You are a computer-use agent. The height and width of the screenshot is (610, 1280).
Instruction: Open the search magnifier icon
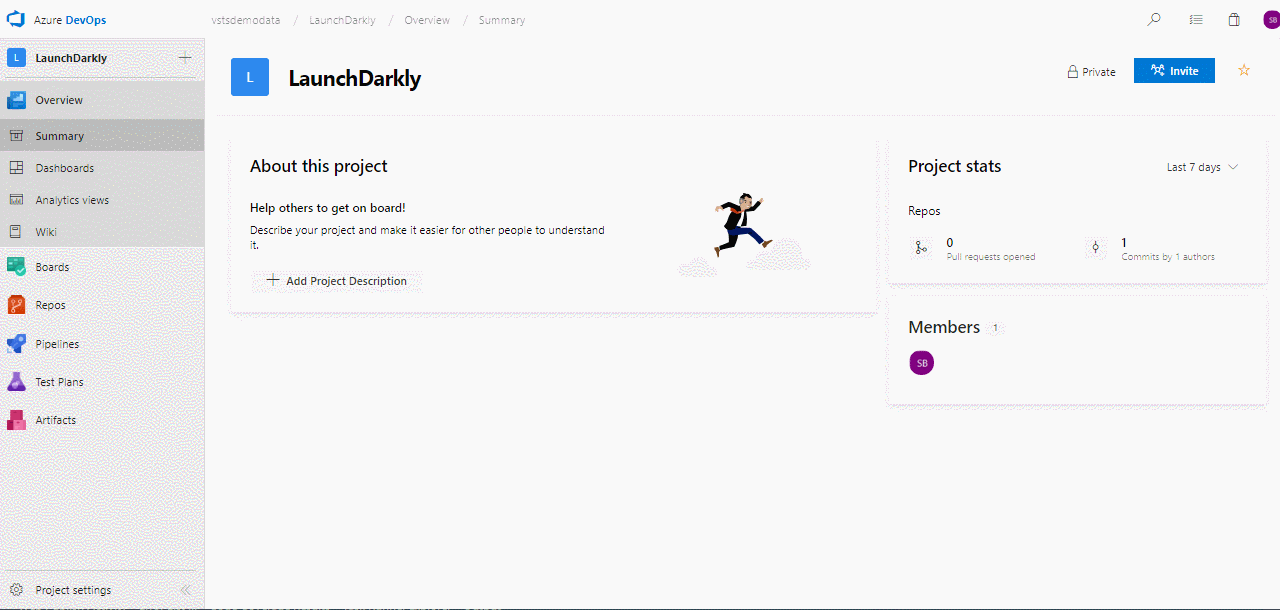[x=1154, y=19]
